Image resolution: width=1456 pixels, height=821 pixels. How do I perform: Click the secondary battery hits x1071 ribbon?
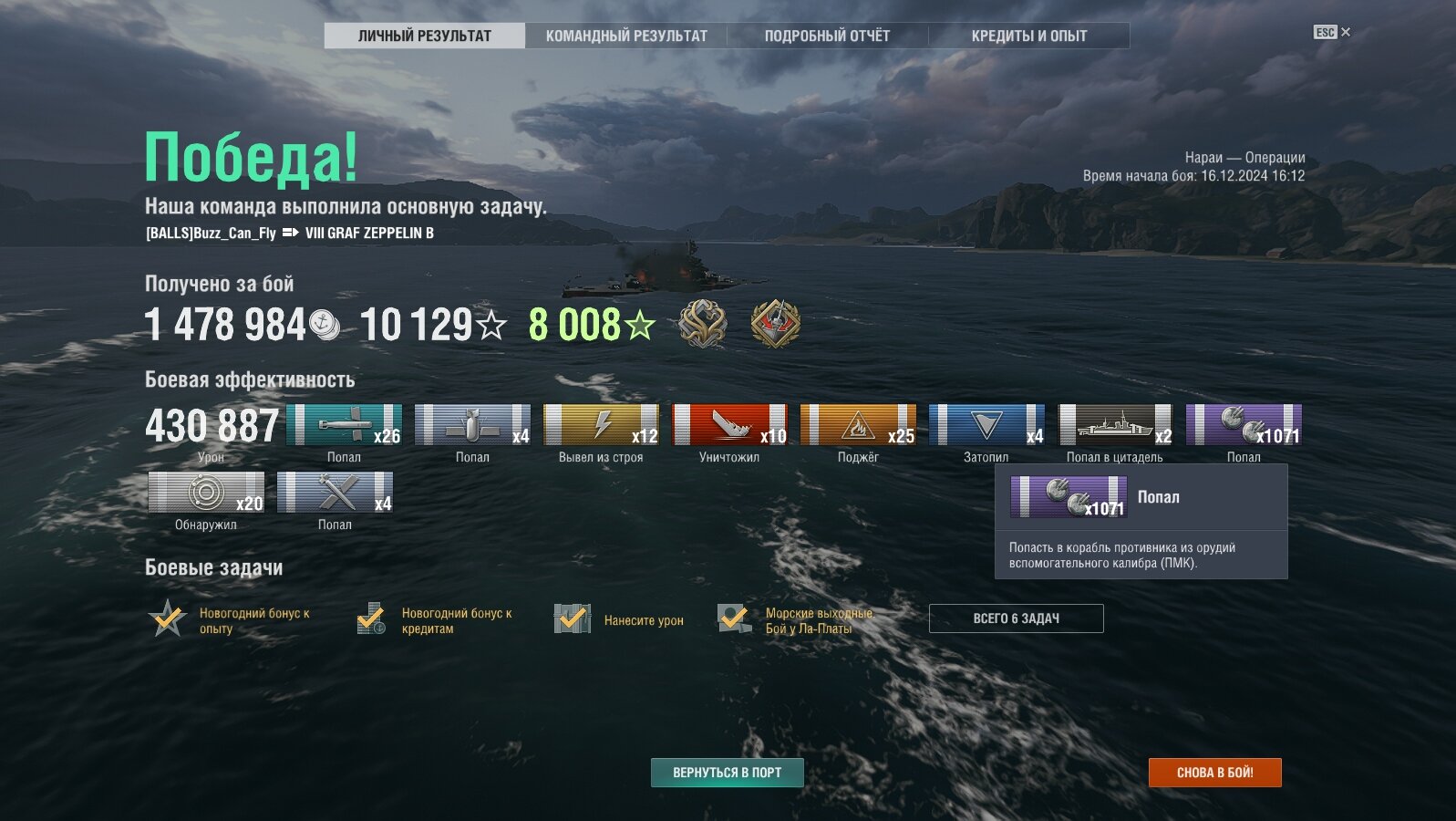1244,425
